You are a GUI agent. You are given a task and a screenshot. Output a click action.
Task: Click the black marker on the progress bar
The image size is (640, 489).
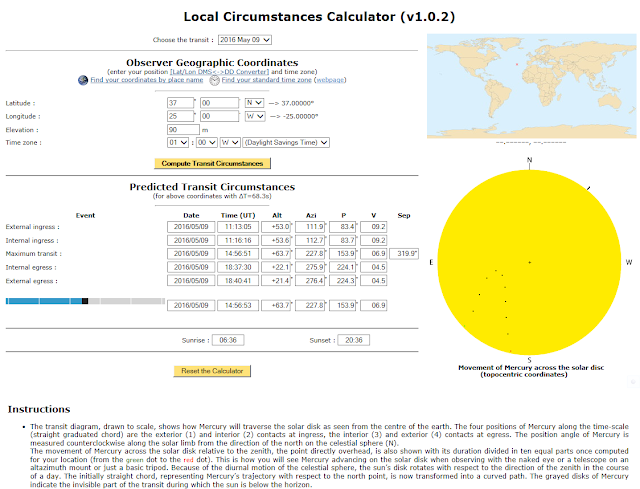click(85, 301)
